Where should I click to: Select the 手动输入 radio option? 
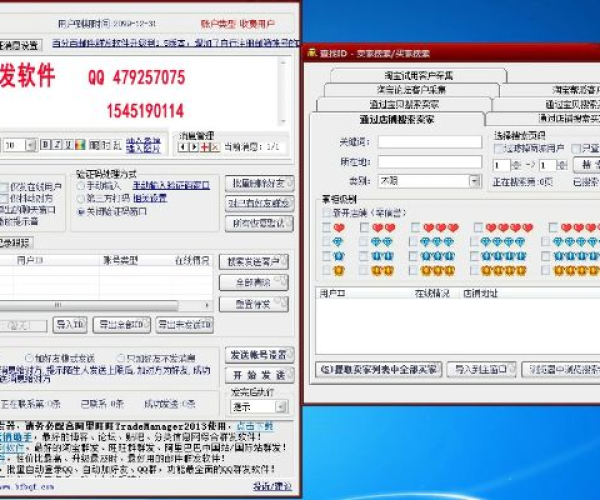81,186
